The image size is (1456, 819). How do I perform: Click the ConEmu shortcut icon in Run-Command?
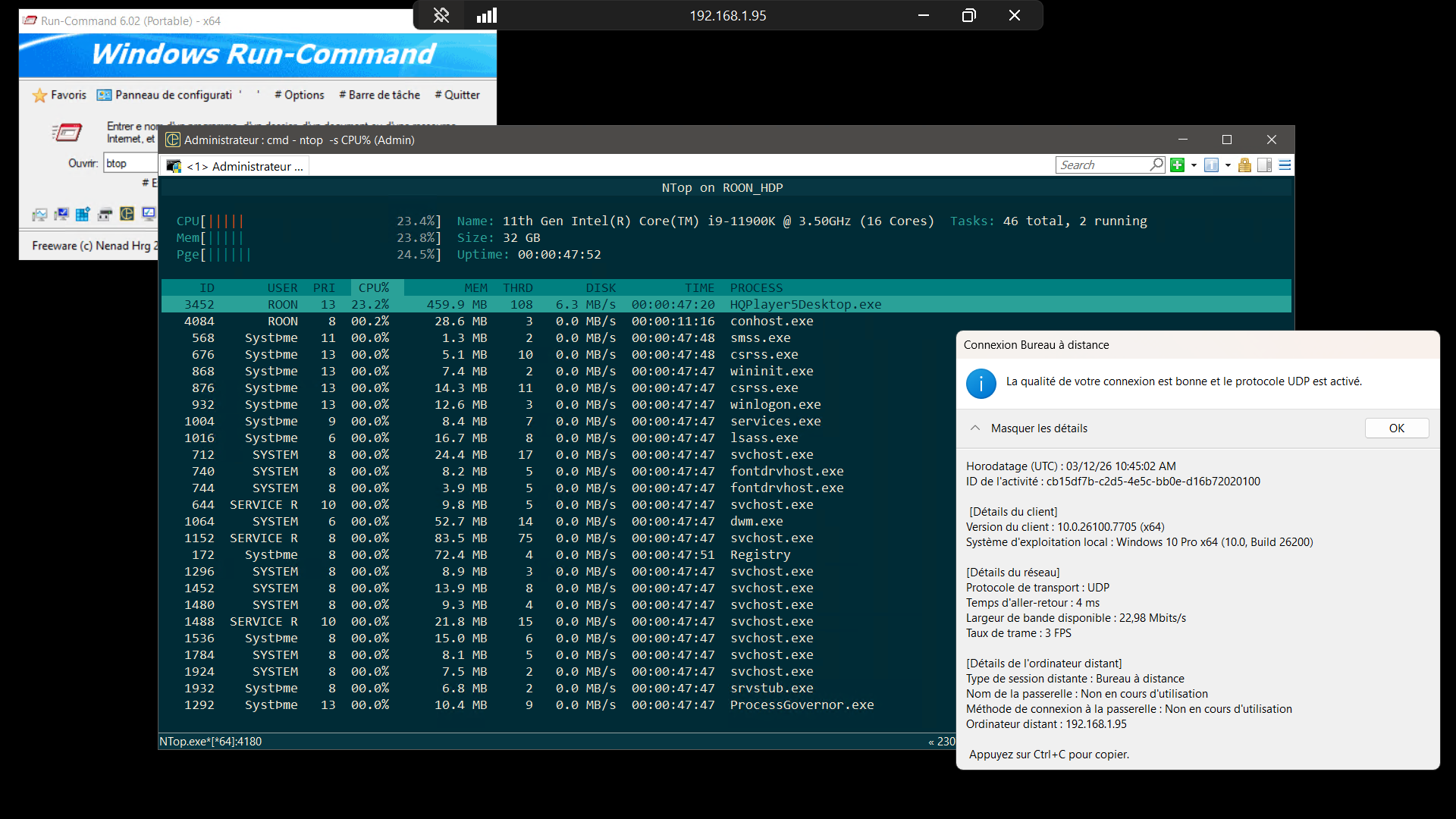(x=127, y=214)
